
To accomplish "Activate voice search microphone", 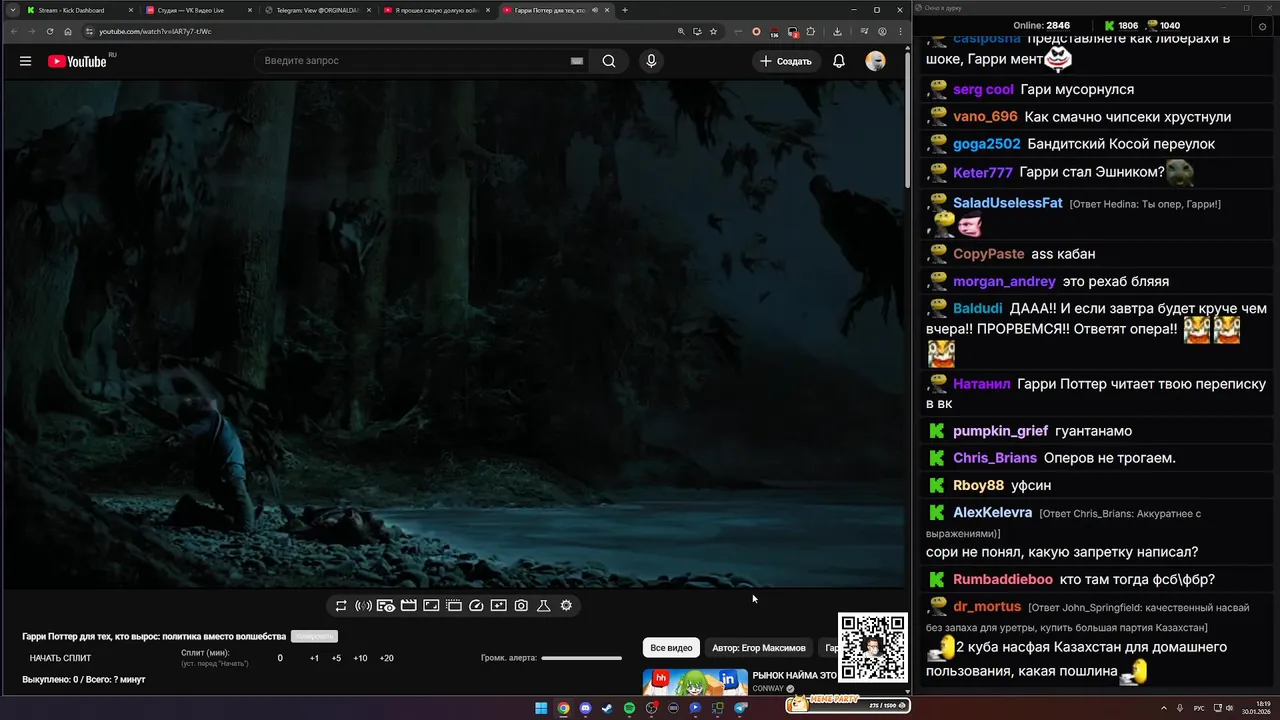I will 651,61.
